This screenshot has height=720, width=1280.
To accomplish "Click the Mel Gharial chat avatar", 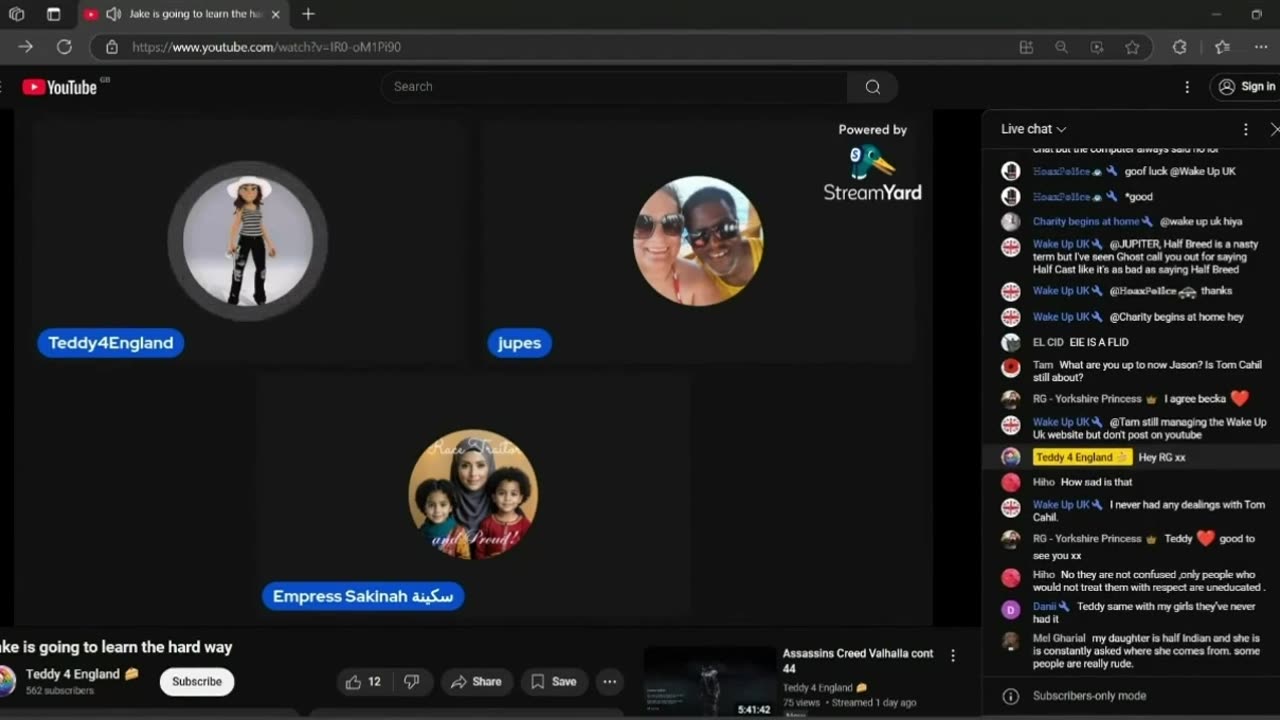I will (1011, 641).
